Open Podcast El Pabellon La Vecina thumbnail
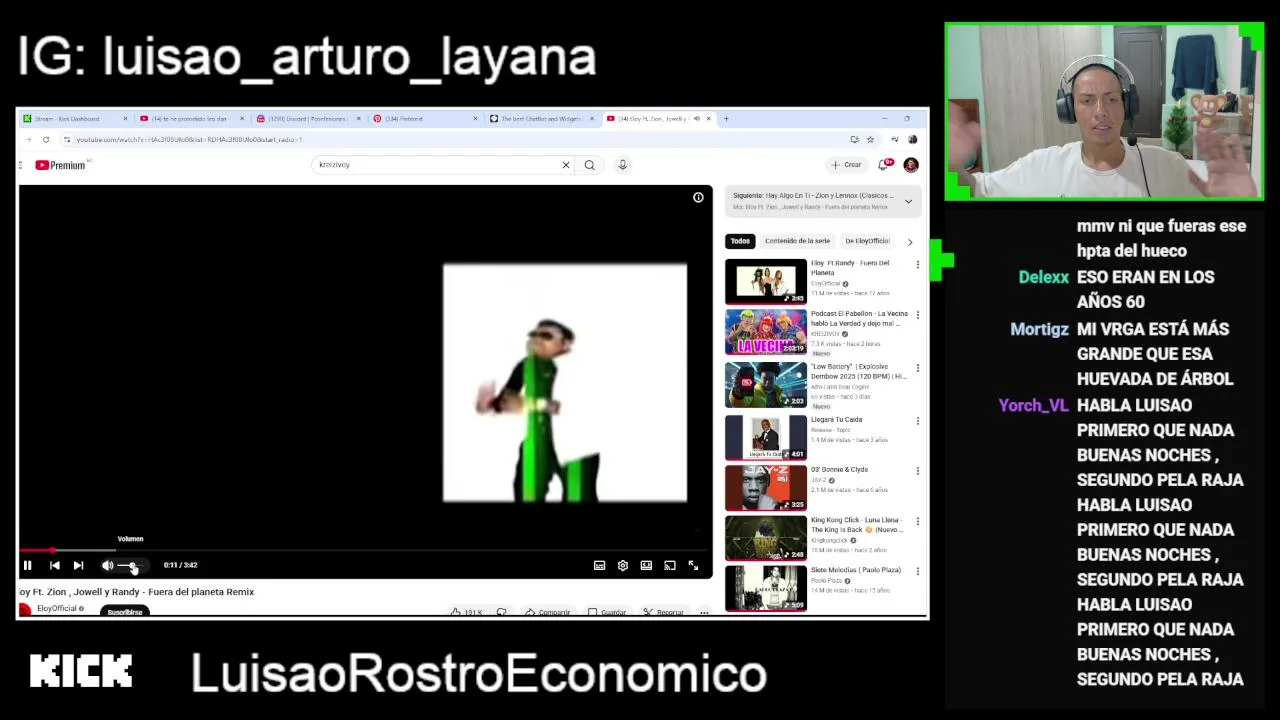1280x720 pixels. coord(766,332)
